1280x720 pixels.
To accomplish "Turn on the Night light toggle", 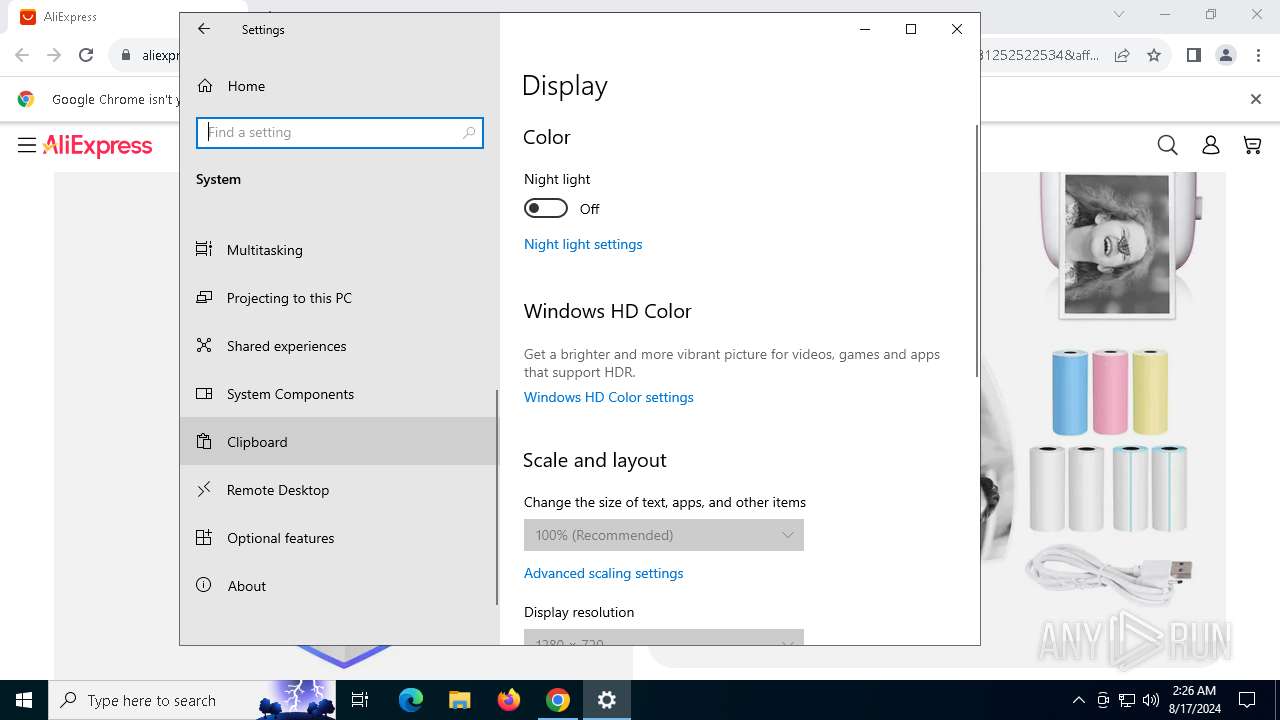I will tap(546, 208).
